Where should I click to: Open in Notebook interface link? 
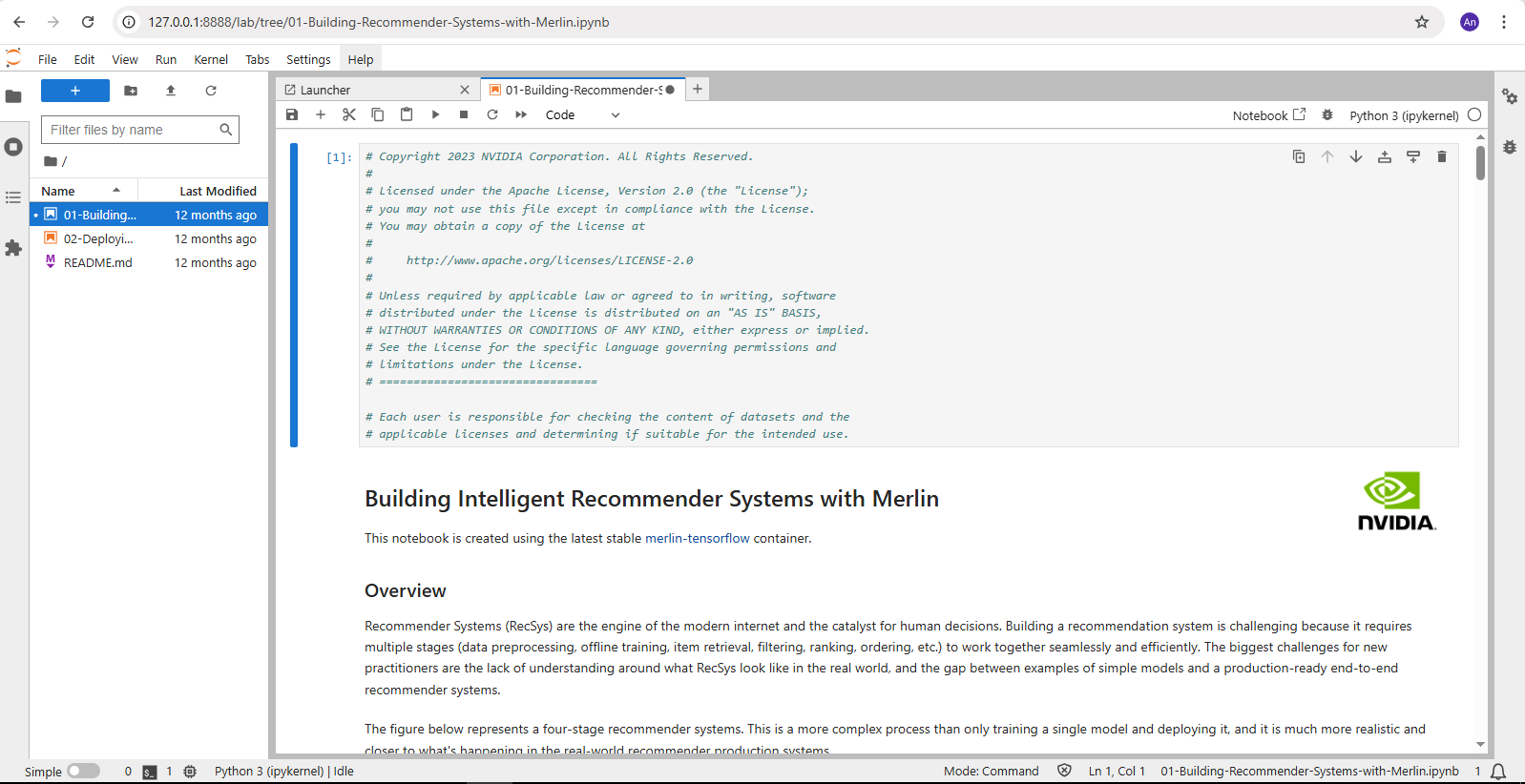[1268, 115]
